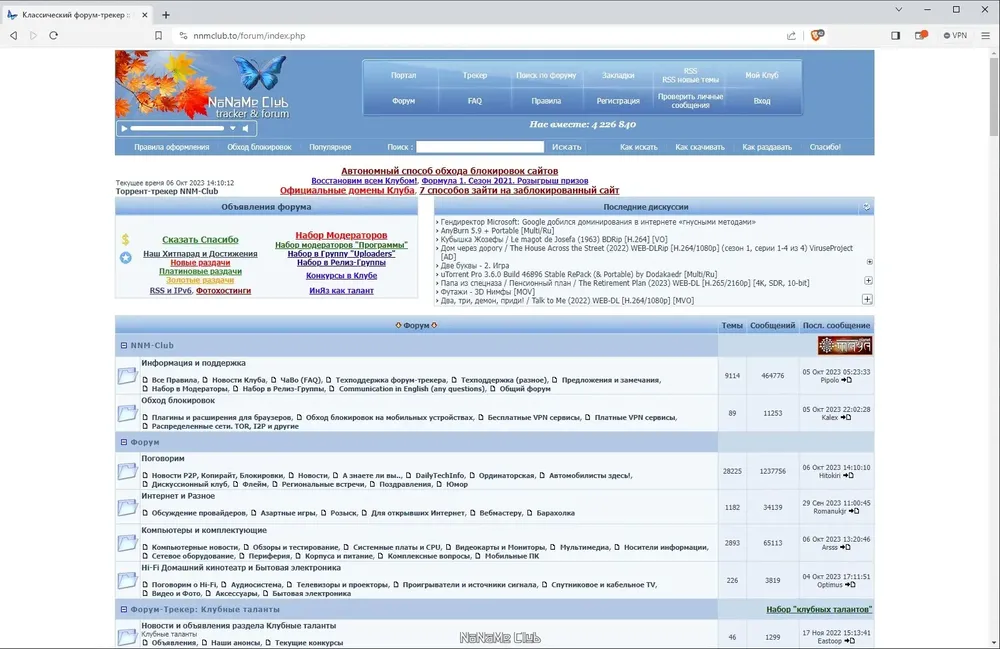Open the Правила menu item
The width and height of the screenshot is (1000, 649).
[x=546, y=101]
